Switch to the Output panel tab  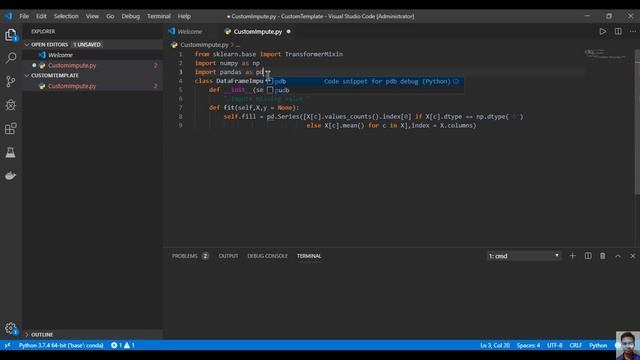pos(228,256)
